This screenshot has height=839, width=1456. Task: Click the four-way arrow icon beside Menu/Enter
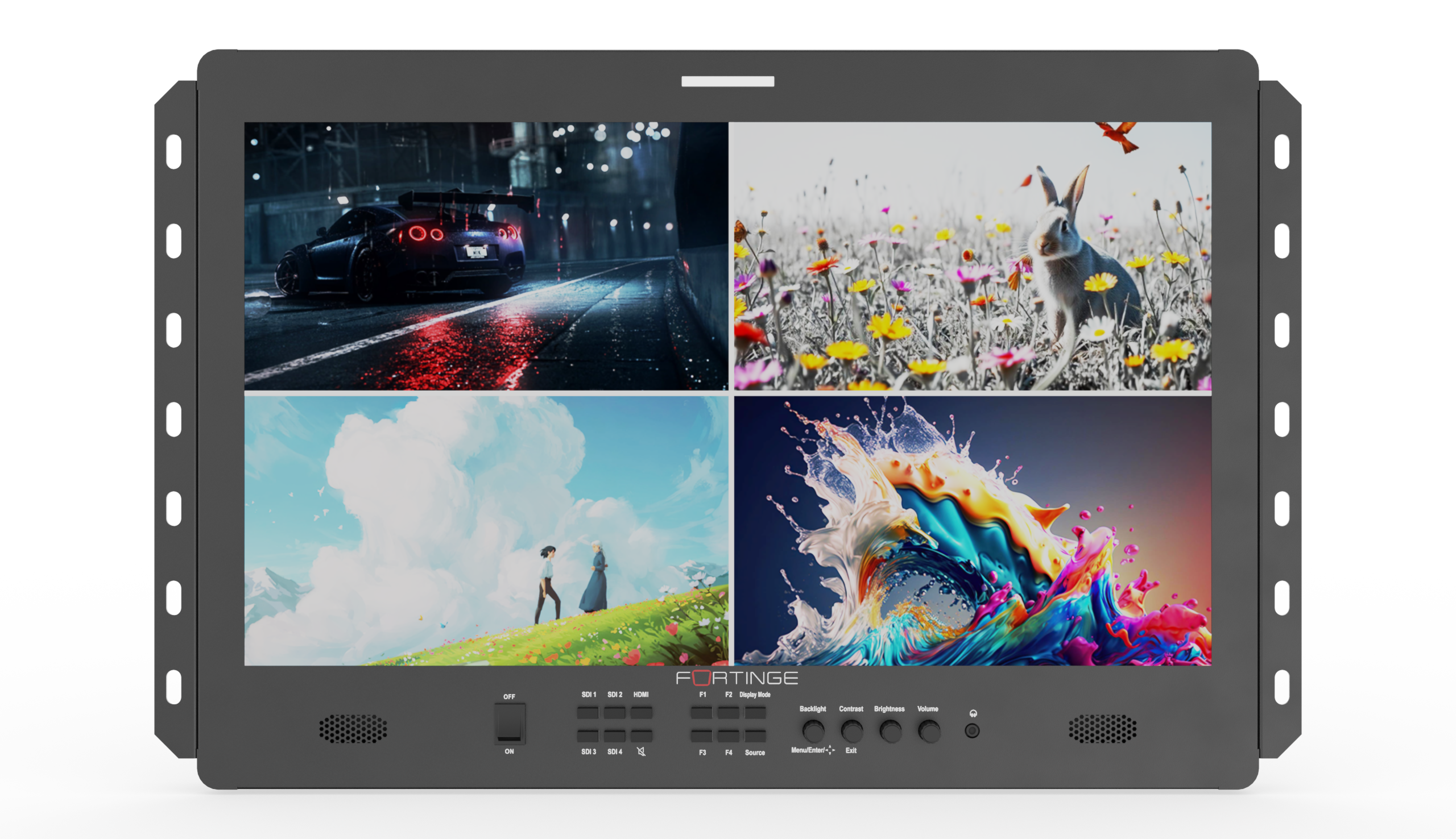pos(830,750)
